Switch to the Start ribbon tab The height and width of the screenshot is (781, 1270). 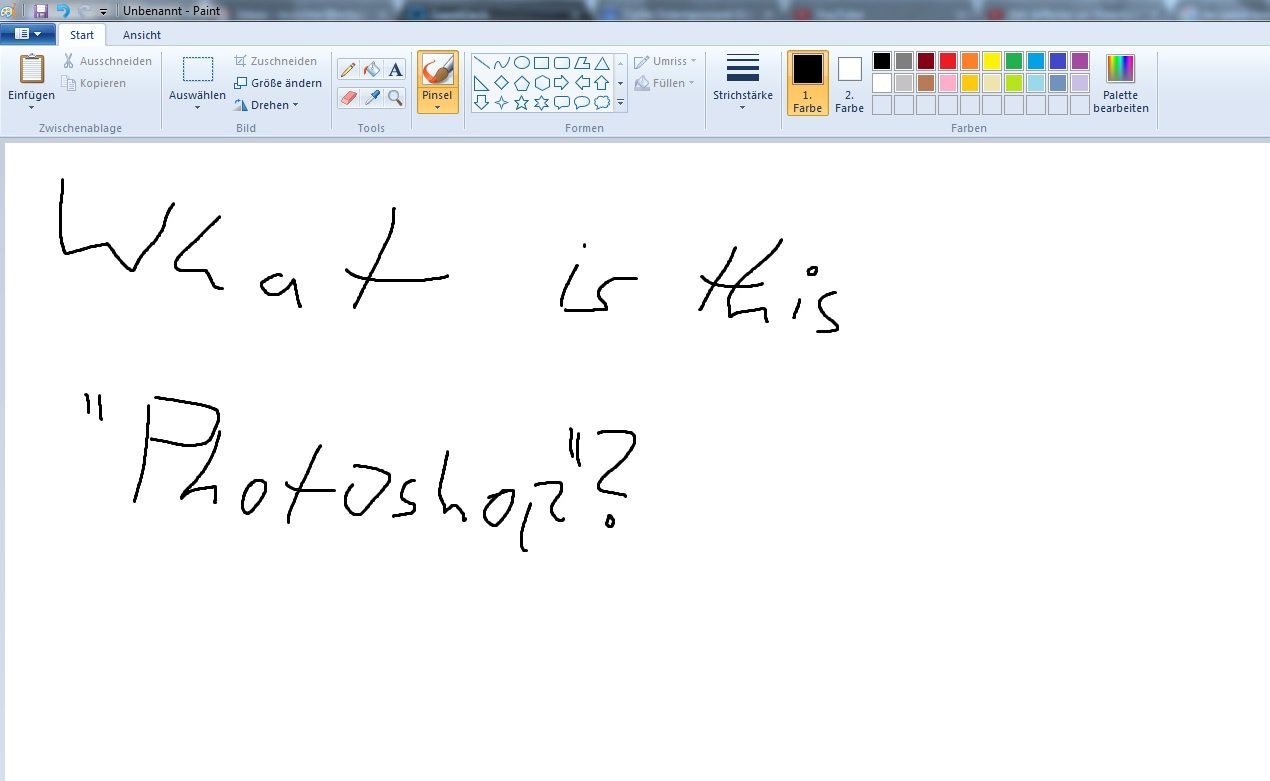click(82, 35)
